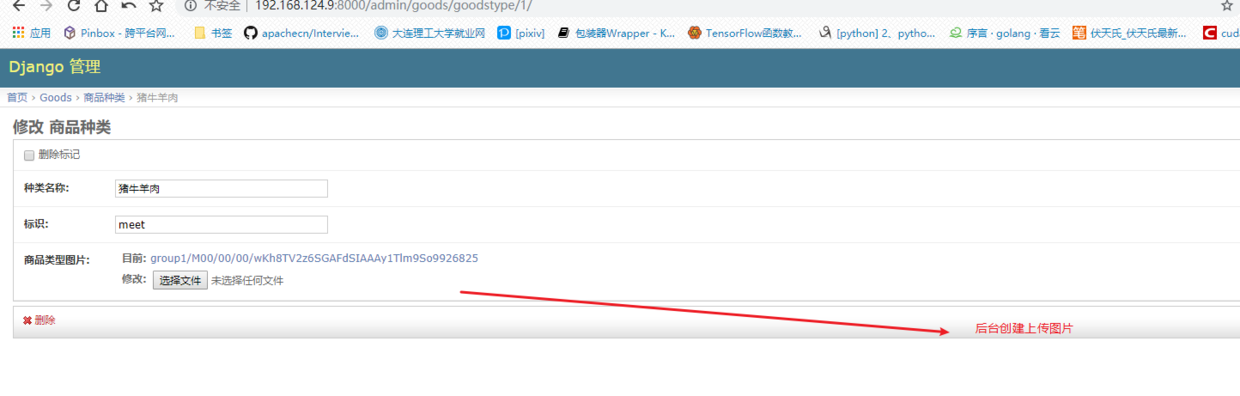Go to 商品种类 in the breadcrumb
The width and height of the screenshot is (1240, 396).
click(104, 97)
